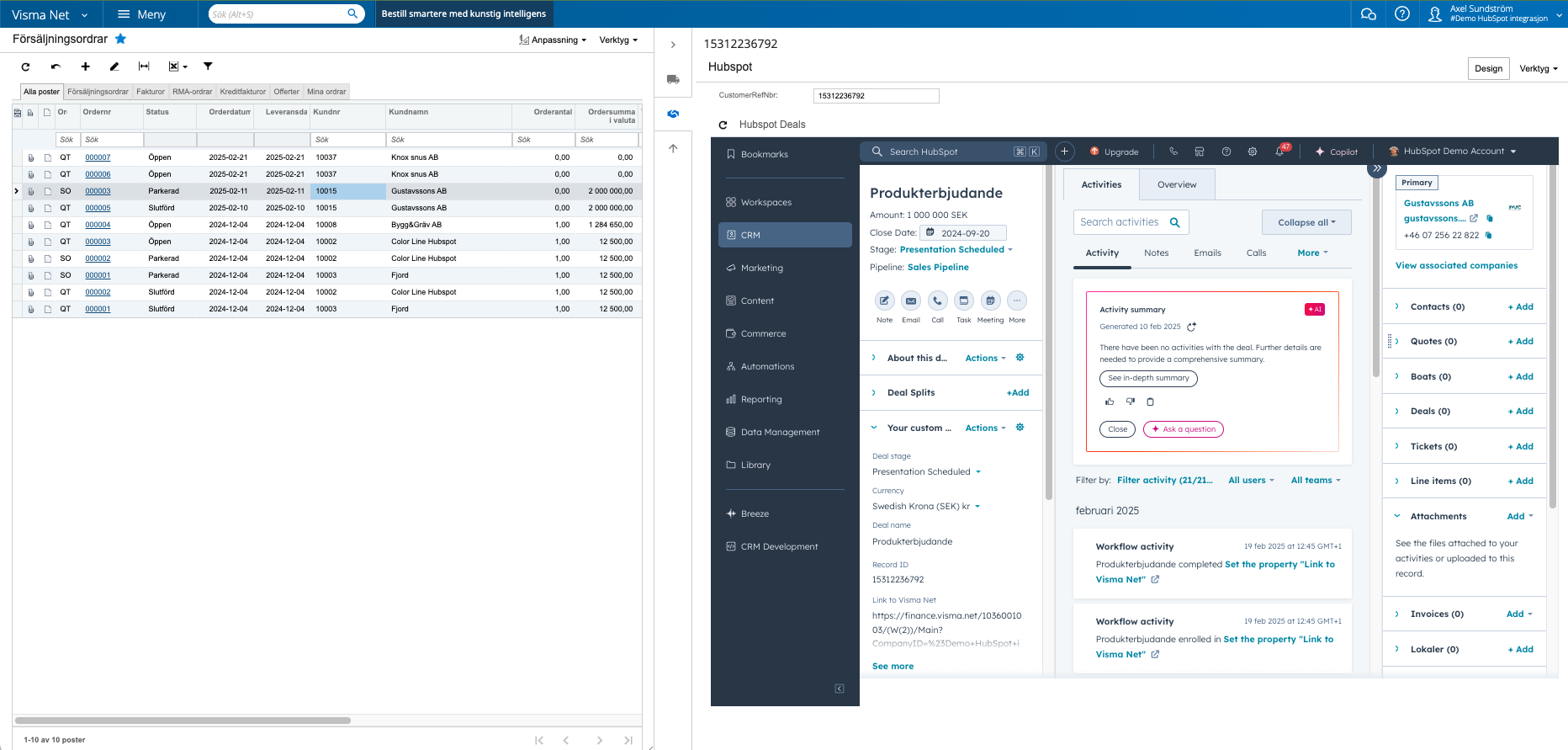This screenshot has width=1568, height=750.
Task: Click the Note action icon on deal
Action: pyautogui.click(x=884, y=301)
